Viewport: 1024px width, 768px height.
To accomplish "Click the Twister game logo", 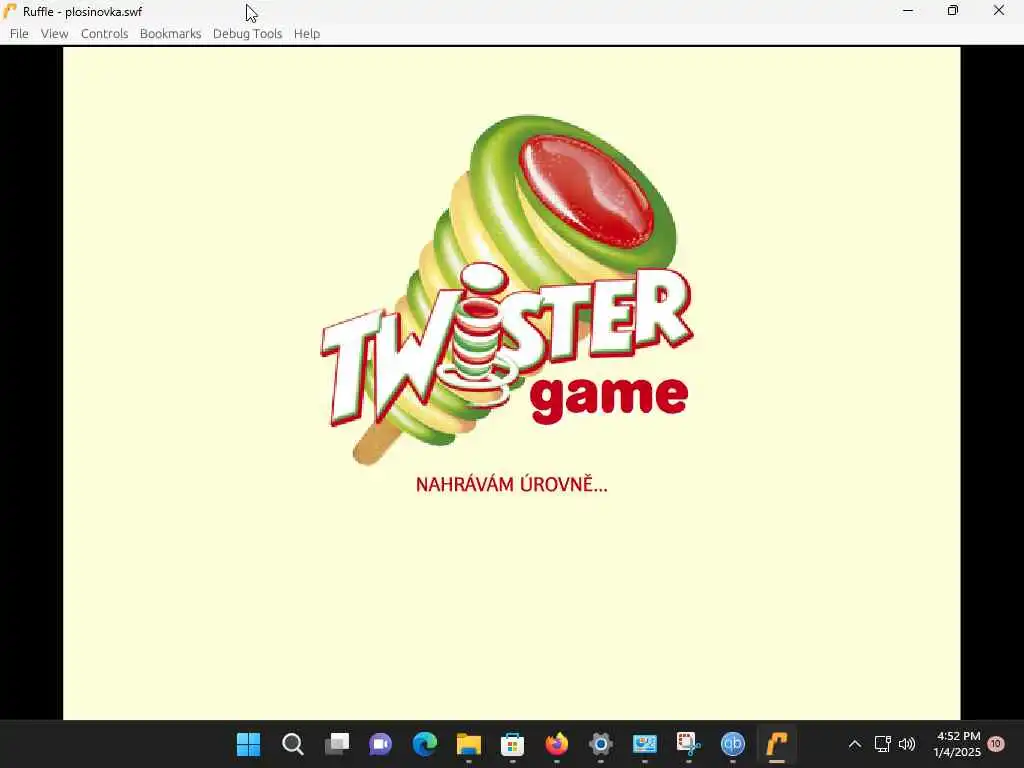I will (507, 290).
